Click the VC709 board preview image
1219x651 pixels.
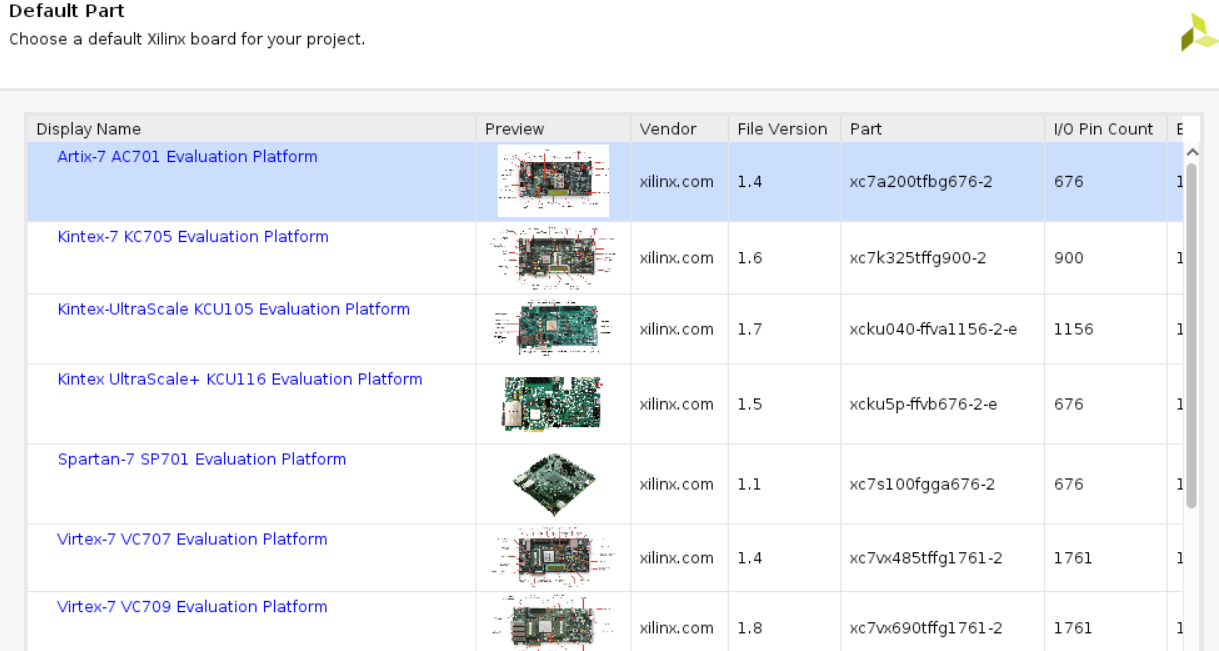(x=552, y=623)
